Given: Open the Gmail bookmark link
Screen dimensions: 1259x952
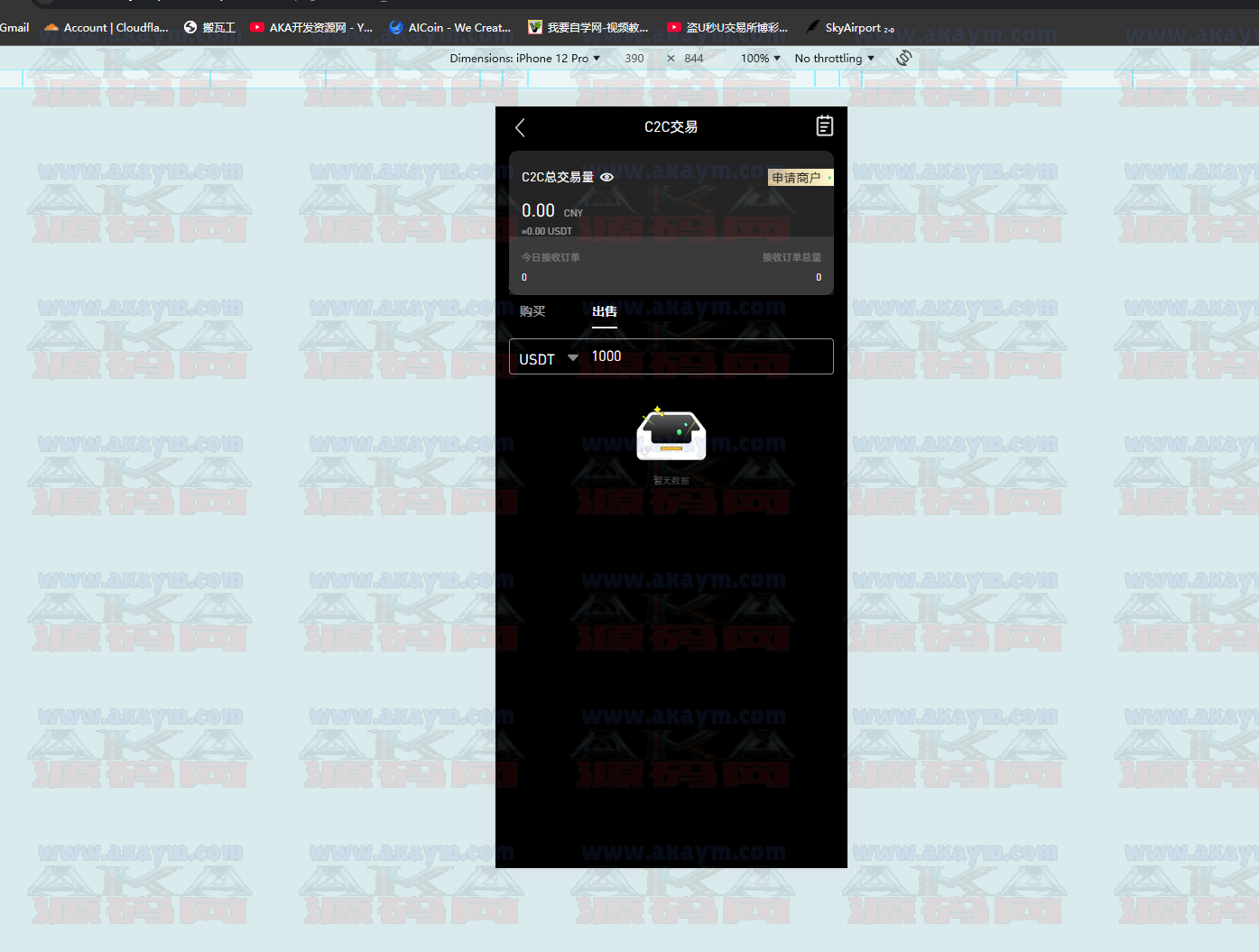Looking at the screenshot, I should pos(14,28).
